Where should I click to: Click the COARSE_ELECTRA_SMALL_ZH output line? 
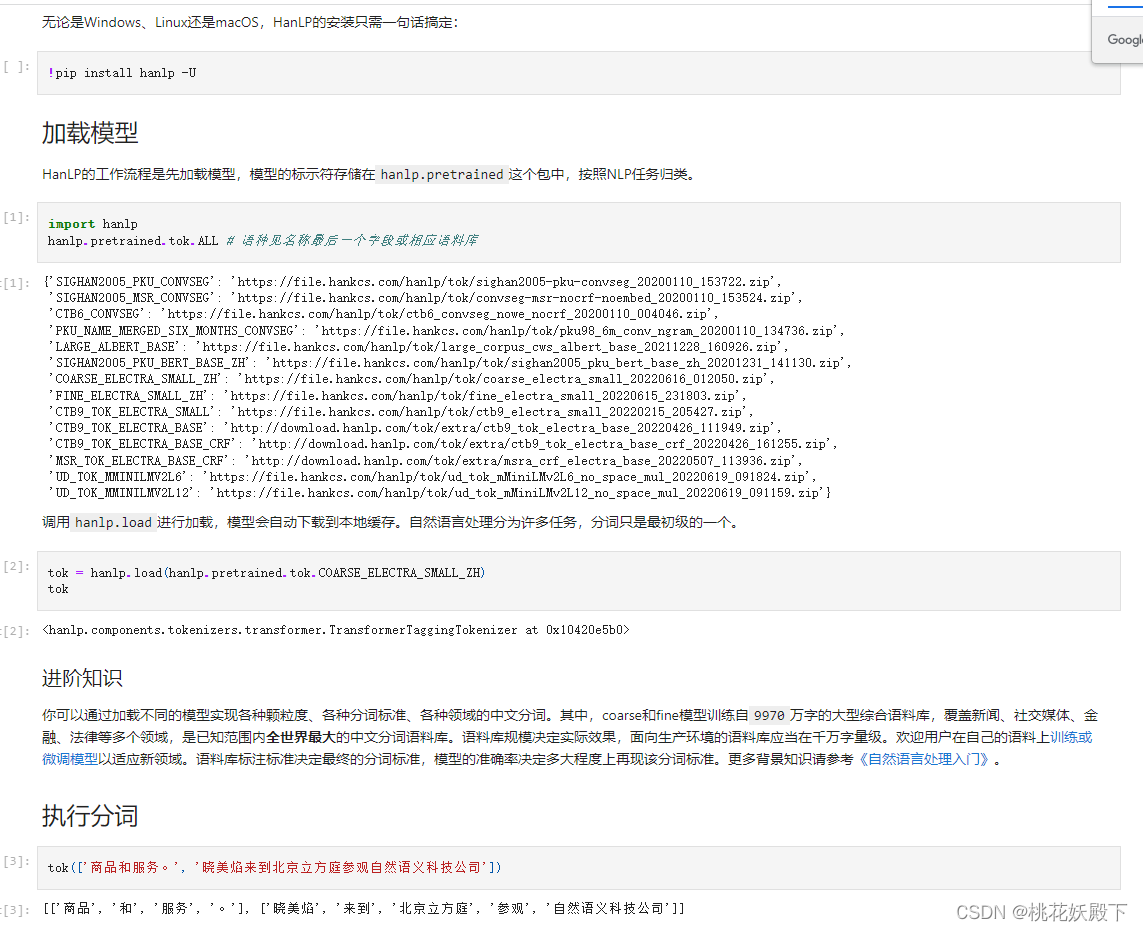click(411, 378)
